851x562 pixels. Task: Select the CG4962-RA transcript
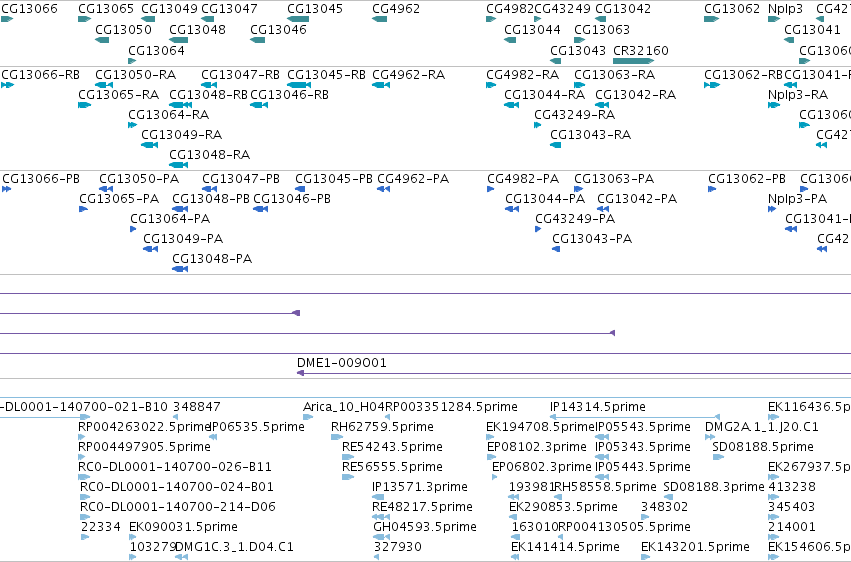coord(409,74)
